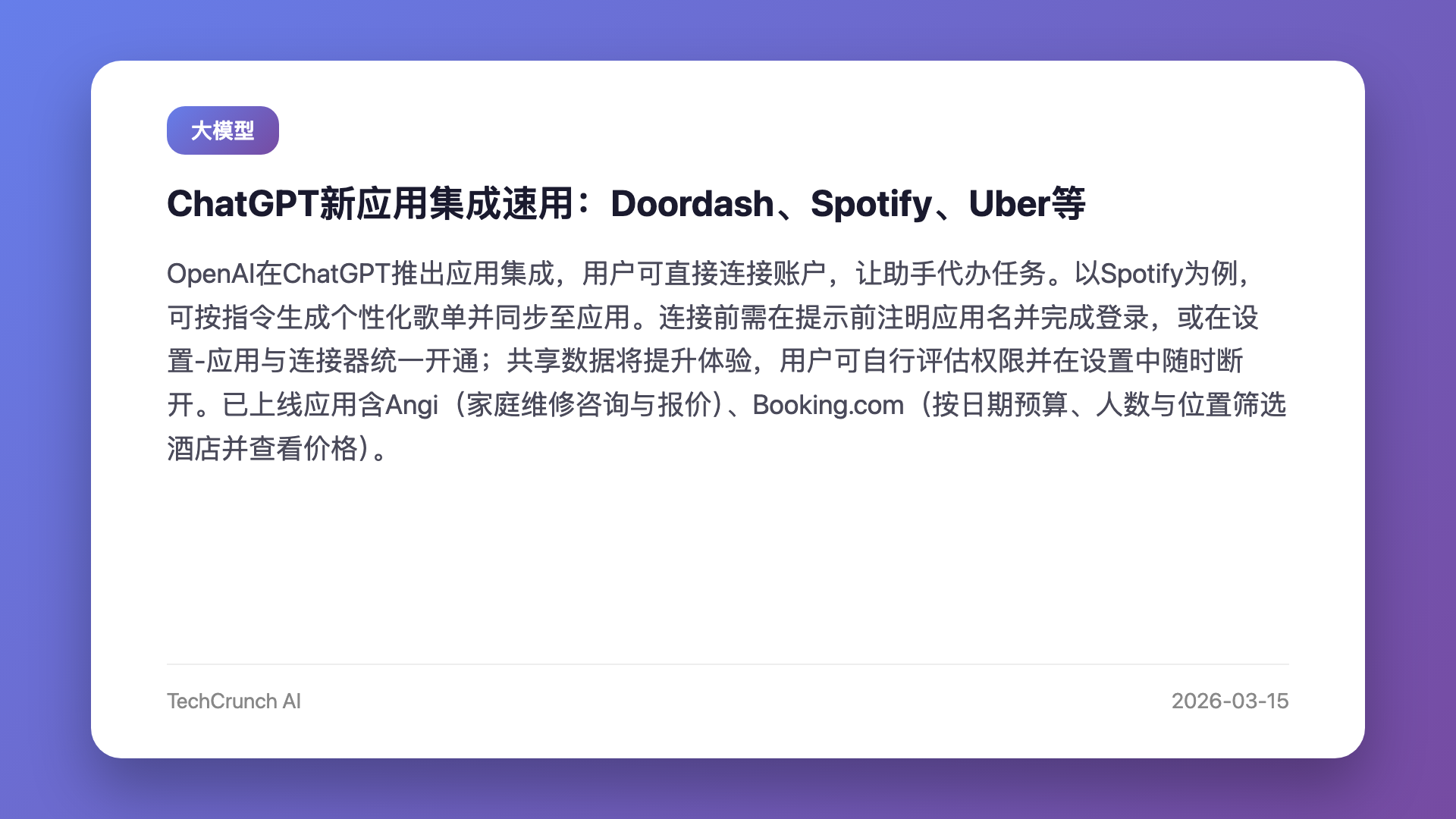The image size is (1456, 819).
Task: Click 个性化歌单 in the second summary line
Action: pos(399,318)
